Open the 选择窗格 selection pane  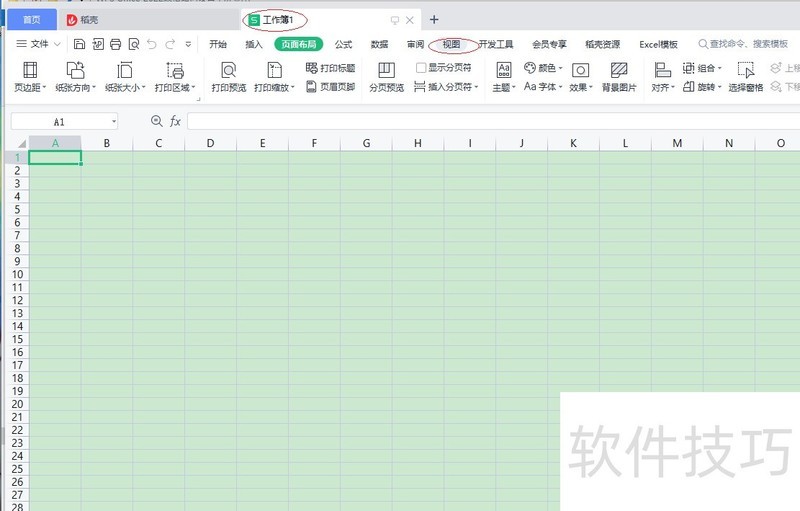pyautogui.click(x=745, y=76)
